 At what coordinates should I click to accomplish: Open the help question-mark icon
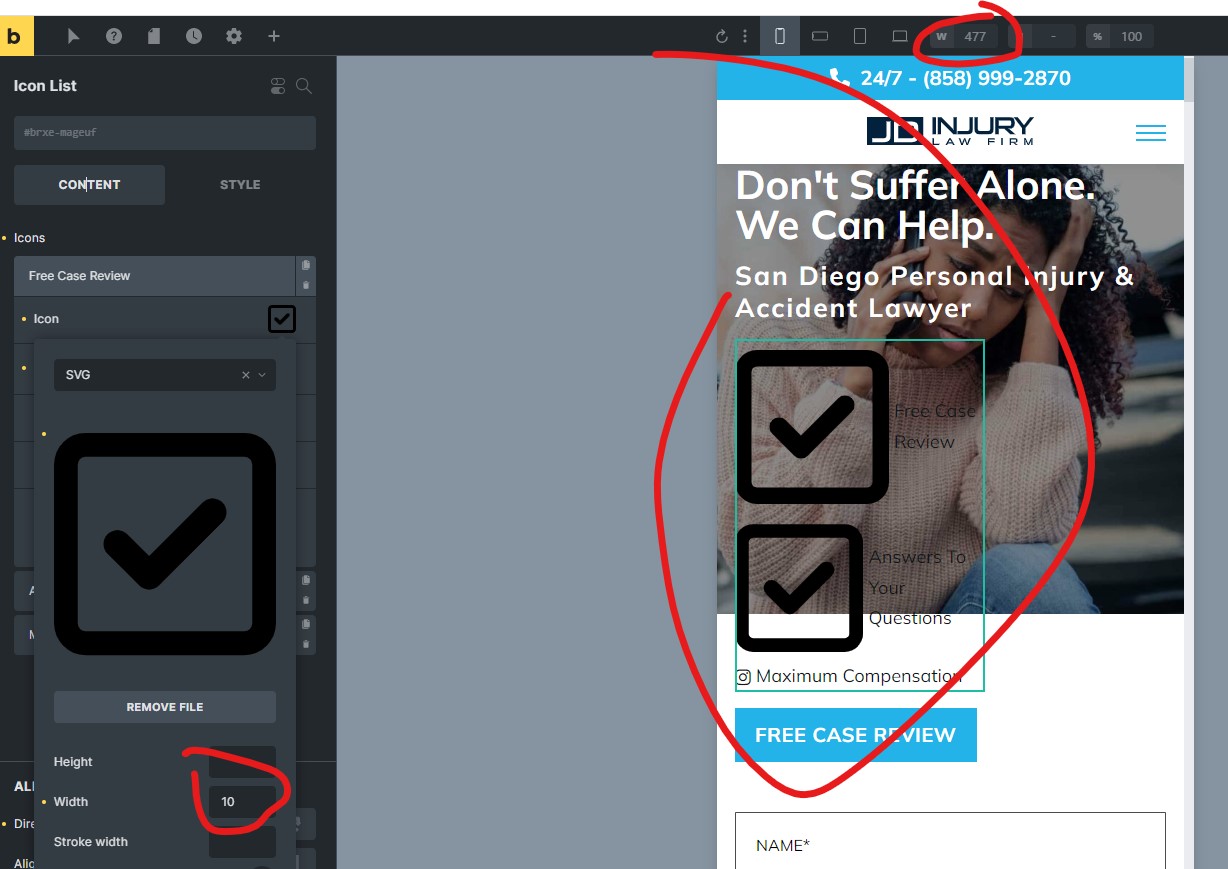pyautogui.click(x=114, y=36)
